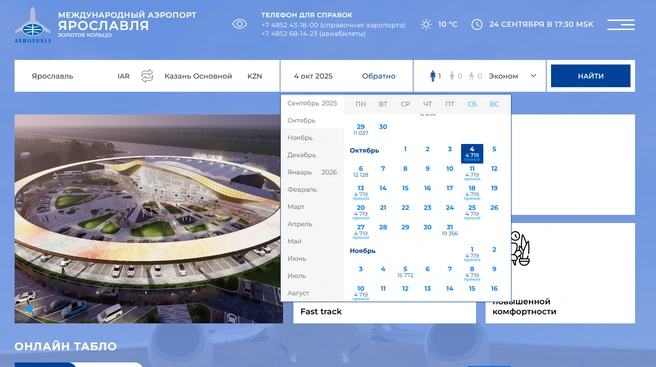
Task: Click the ticket office phone number
Action: (x=313, y=34)
